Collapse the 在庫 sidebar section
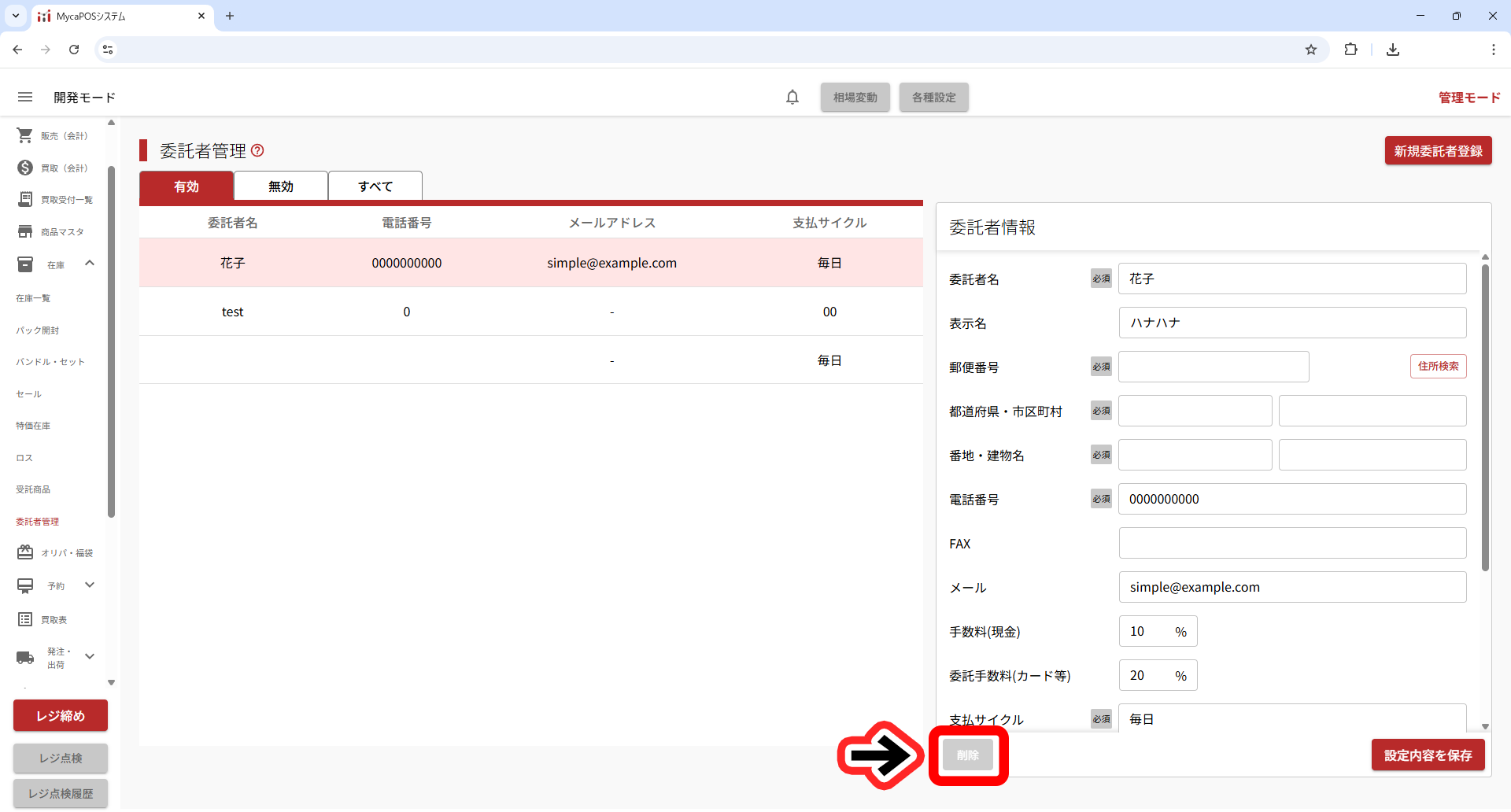 (x=90, y=264)
